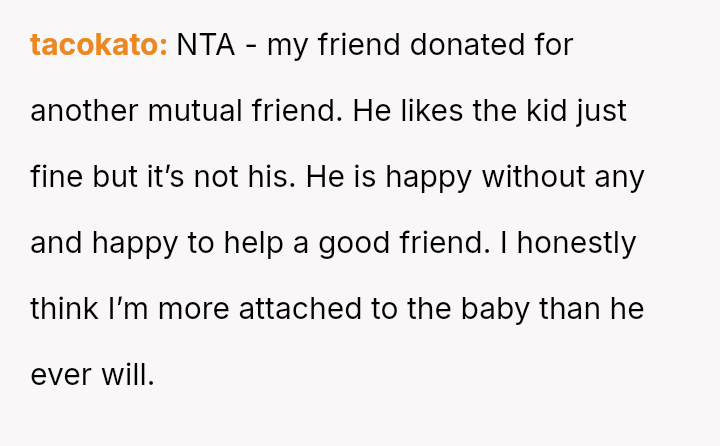Select the text "He likes the kid just"
This screenshot has height=446, width=720.
(x=490, y=111)
